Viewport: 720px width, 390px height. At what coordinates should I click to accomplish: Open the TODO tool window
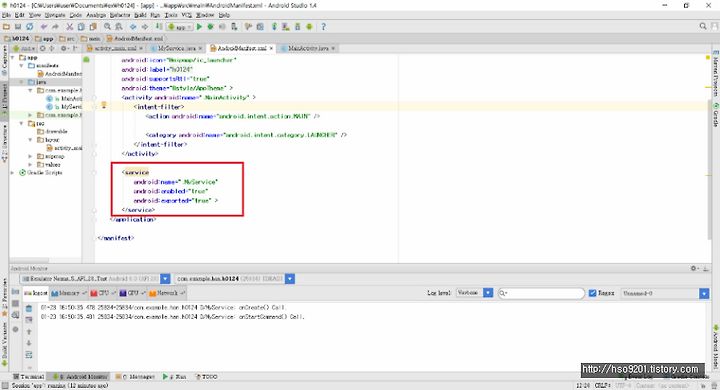tap(207, 377)
